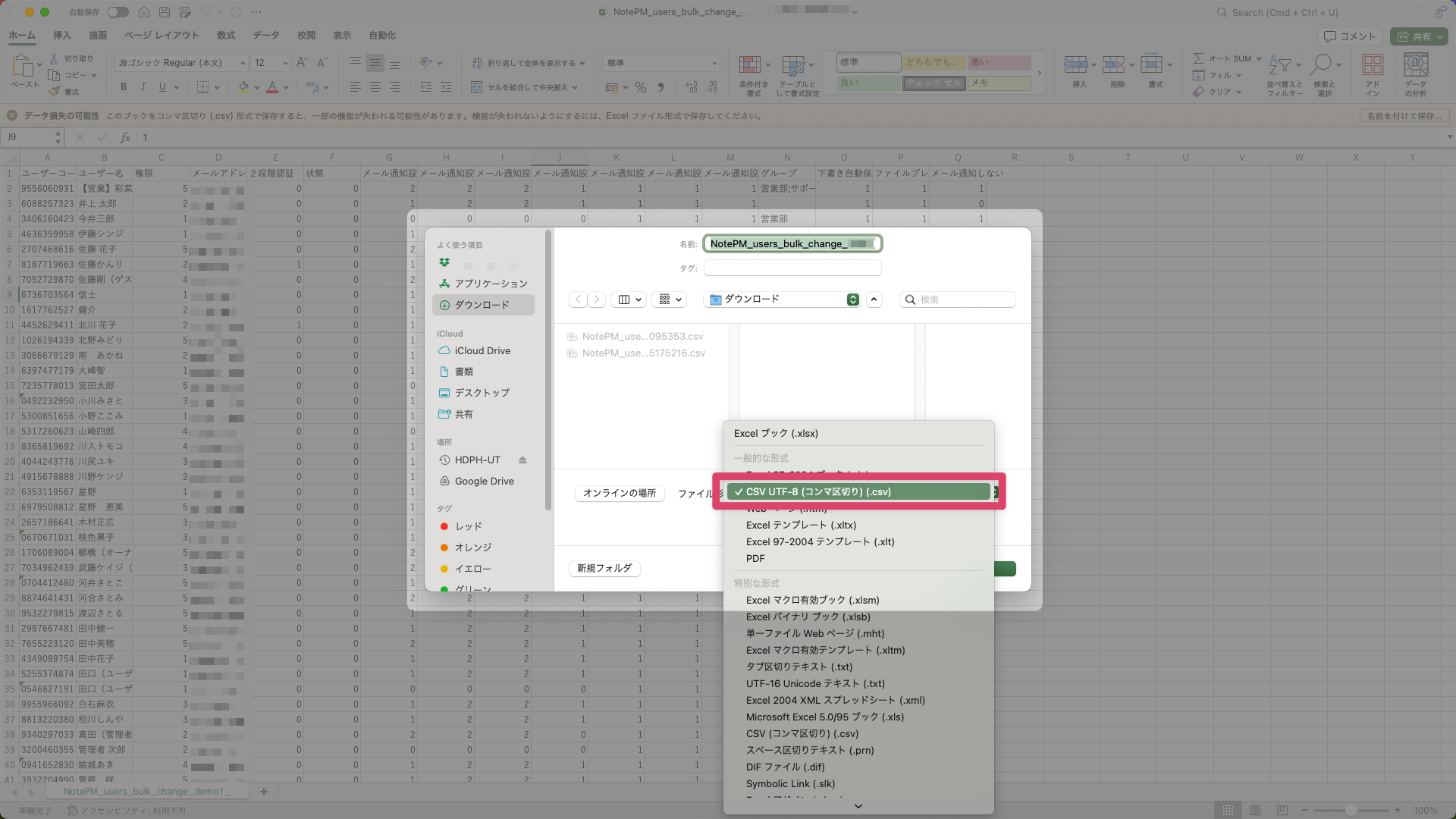Toggle the AutoSave switch in title bar

(118, 12)
